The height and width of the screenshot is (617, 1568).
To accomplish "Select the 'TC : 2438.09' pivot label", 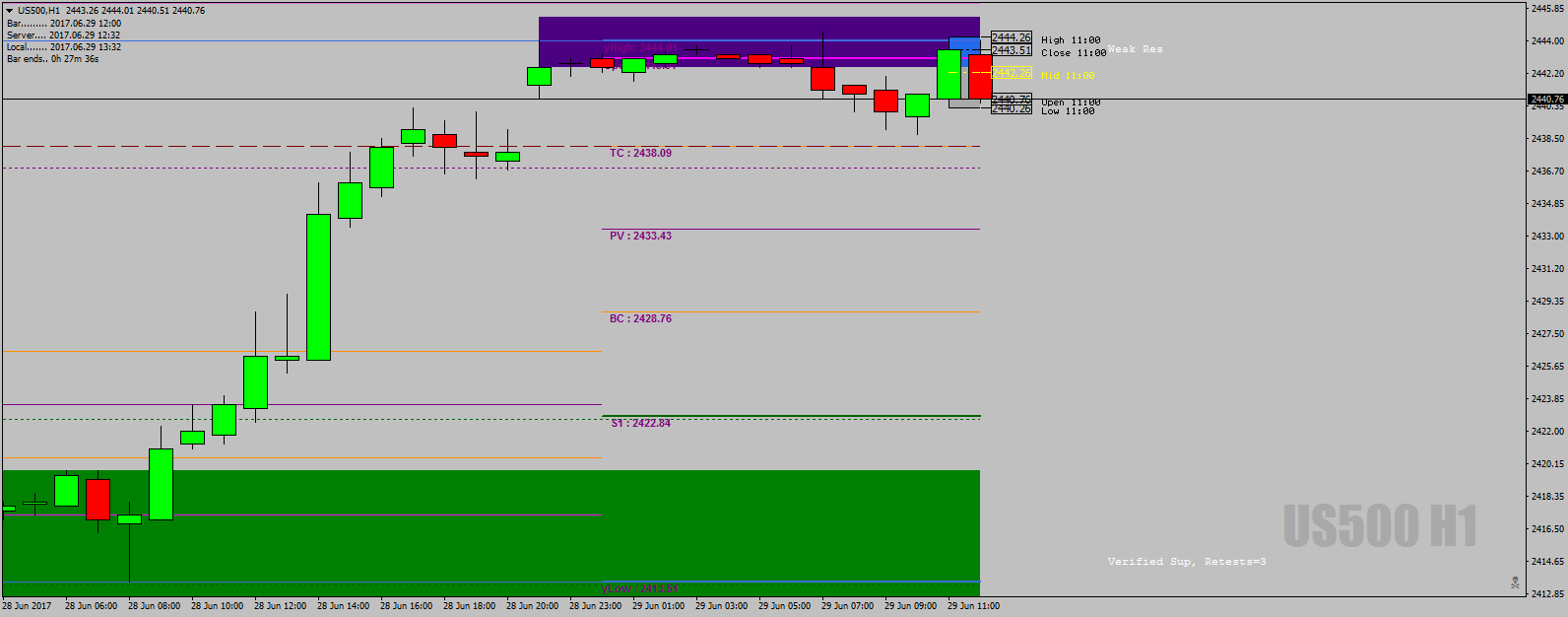I will pyautogui.click(x=640, y=154).
